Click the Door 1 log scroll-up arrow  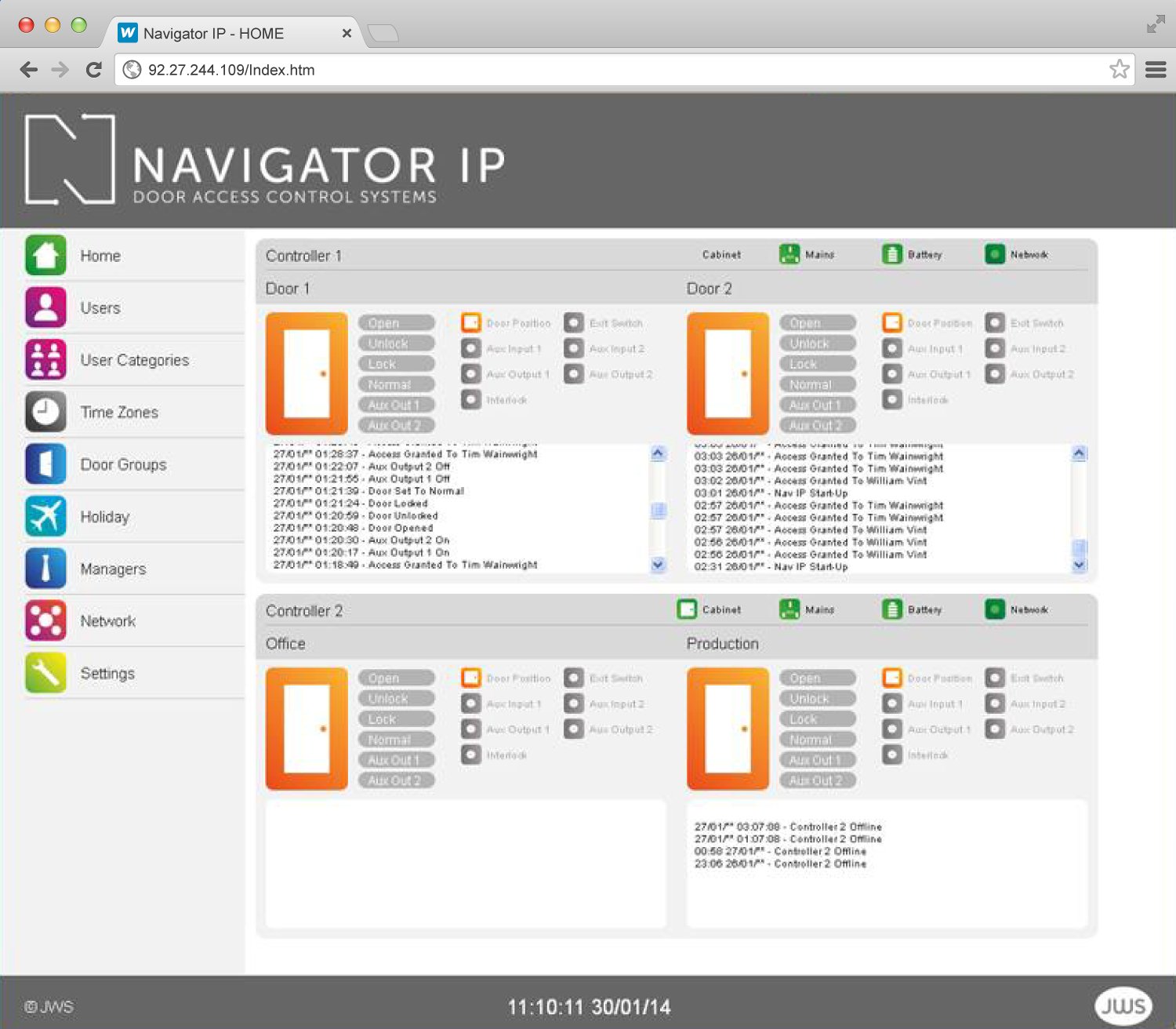point(658,453)
